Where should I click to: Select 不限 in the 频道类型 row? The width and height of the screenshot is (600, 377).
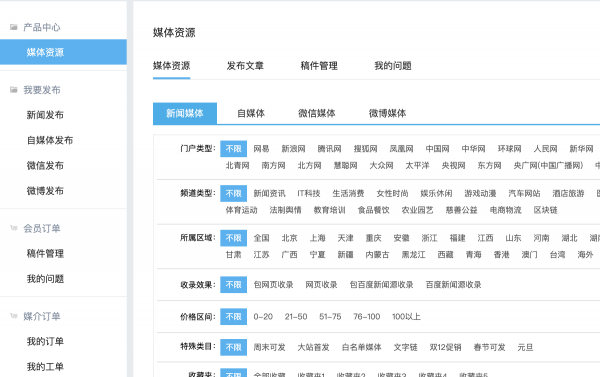233,194
